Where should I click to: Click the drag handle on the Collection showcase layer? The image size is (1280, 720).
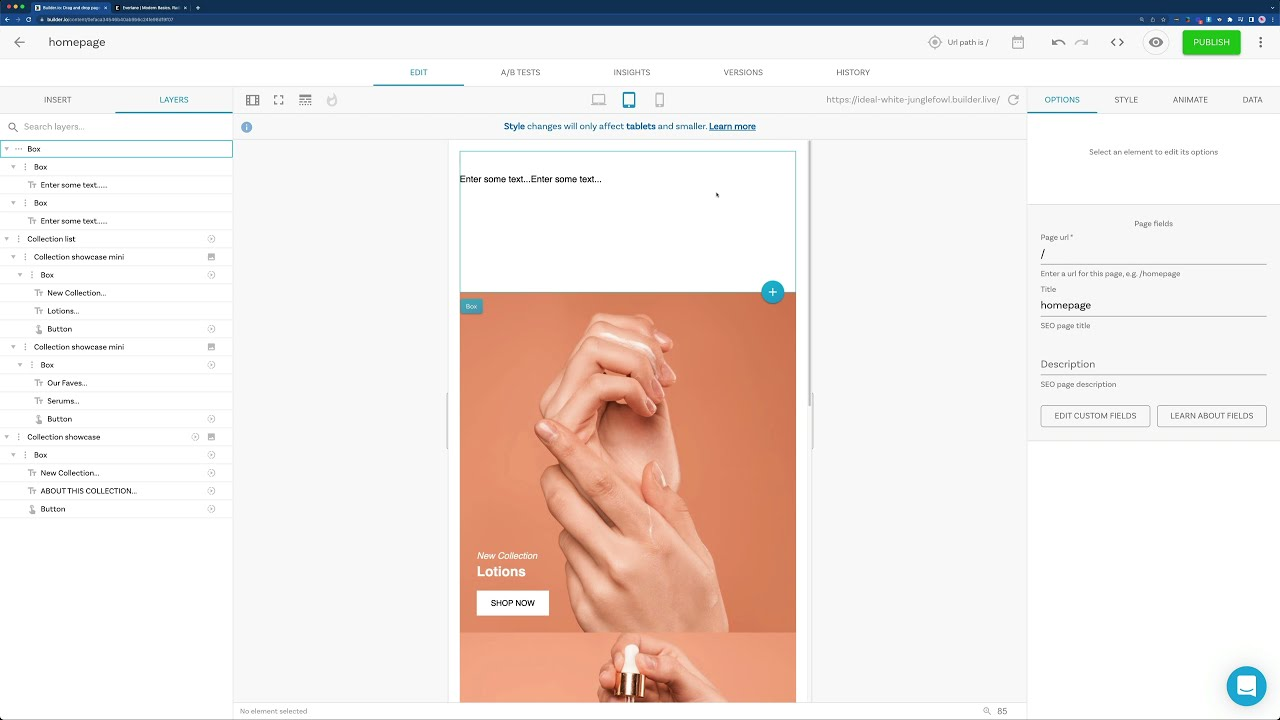[18, 437]
